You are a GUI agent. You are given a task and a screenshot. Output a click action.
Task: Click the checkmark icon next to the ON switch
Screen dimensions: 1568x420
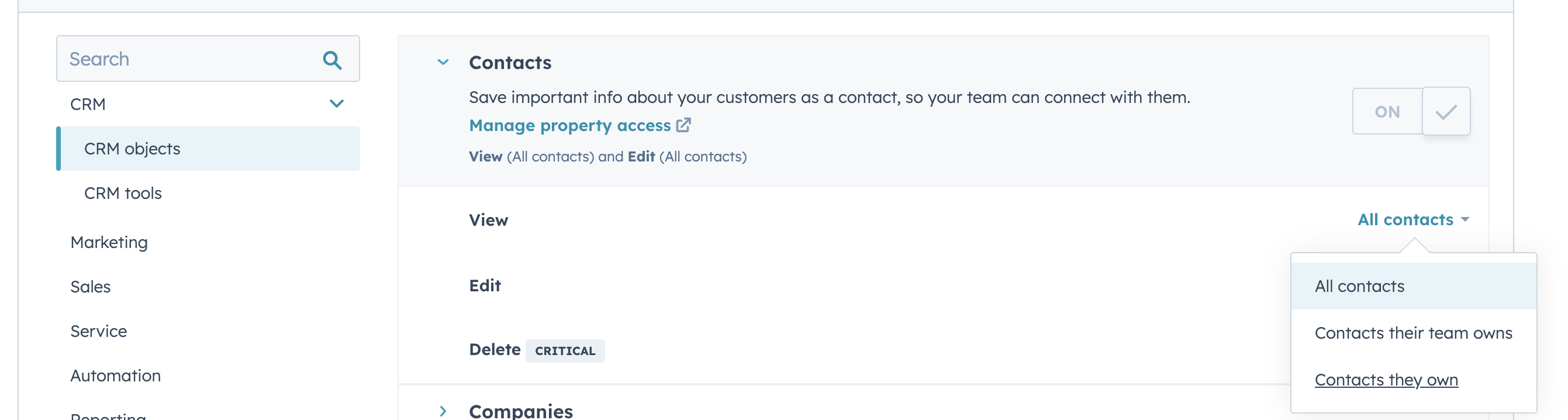(1447, 111)
